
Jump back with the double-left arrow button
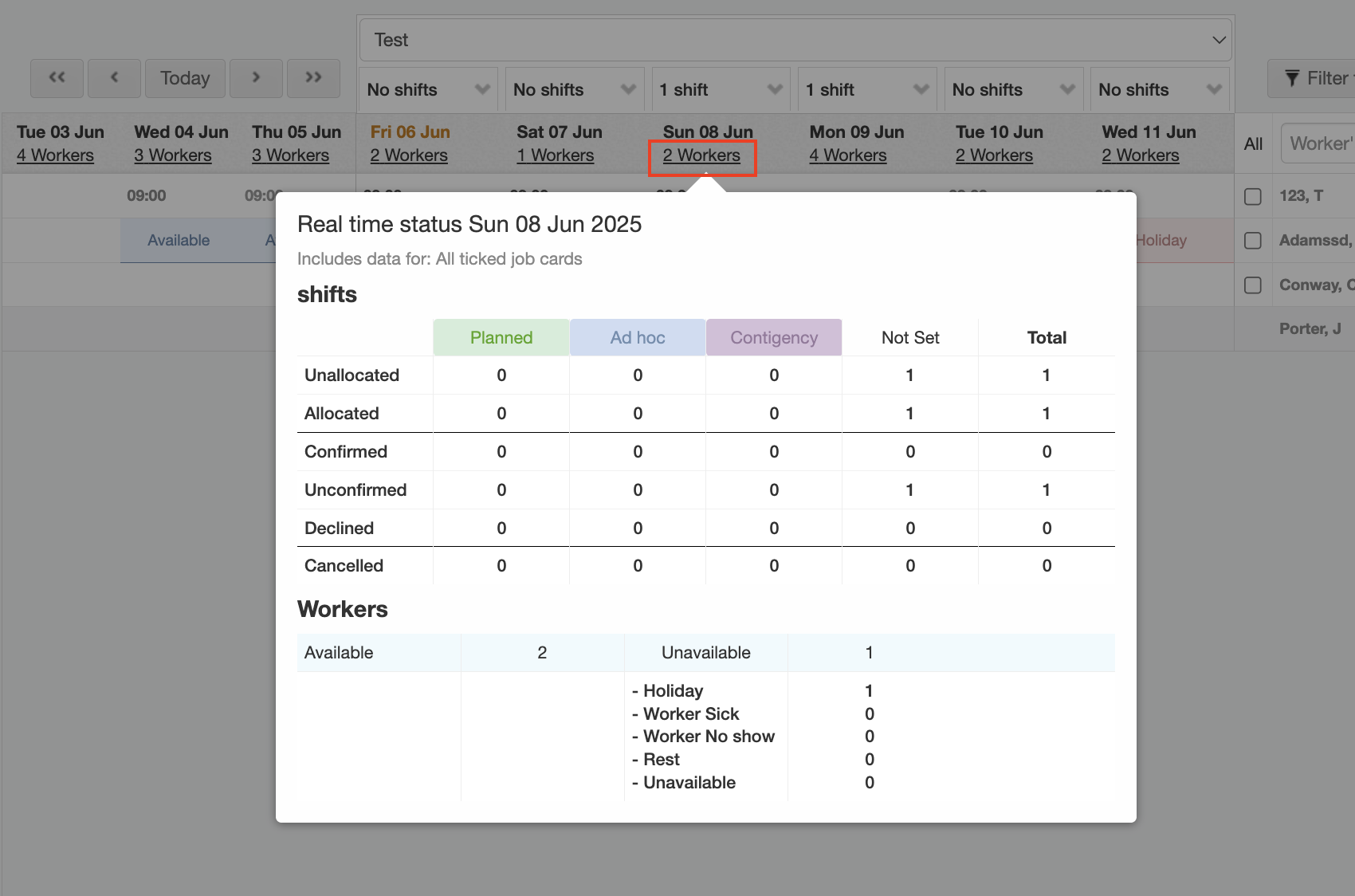pos(57,78)
